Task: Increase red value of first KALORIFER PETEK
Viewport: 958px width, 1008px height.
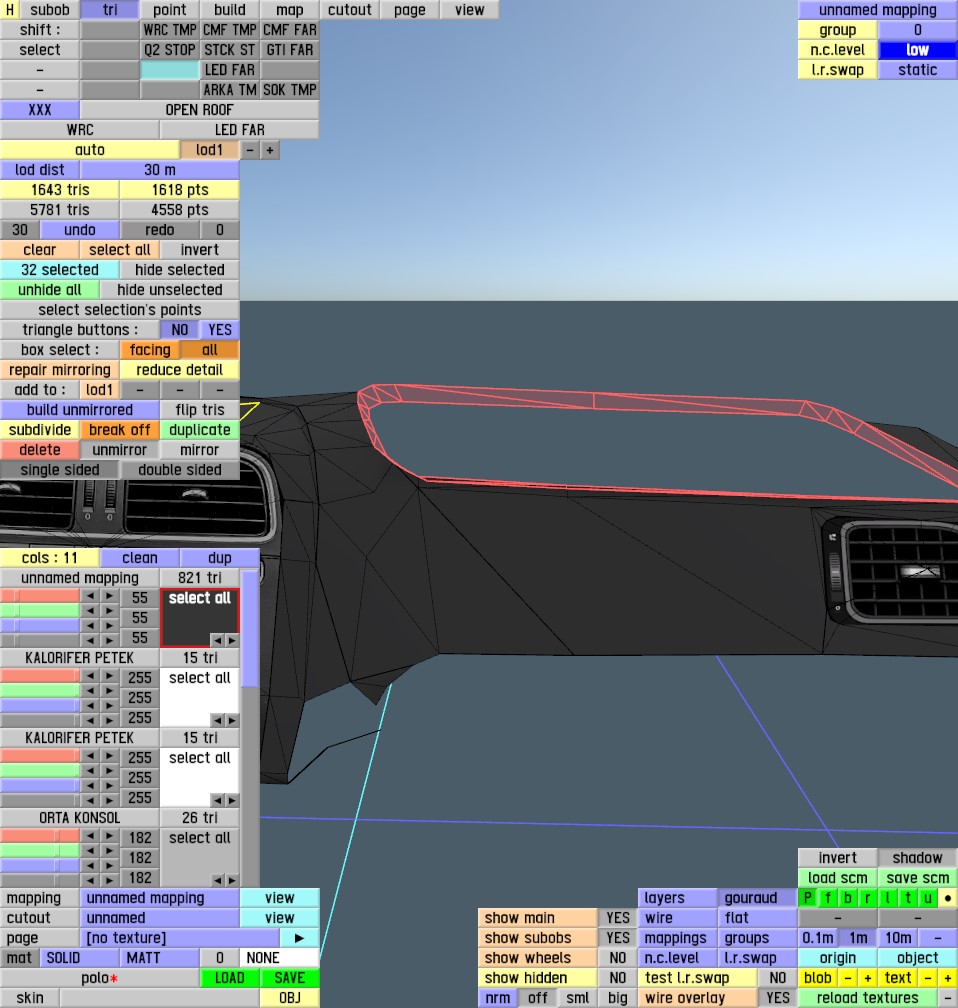Action: click(x=110, y=676)
